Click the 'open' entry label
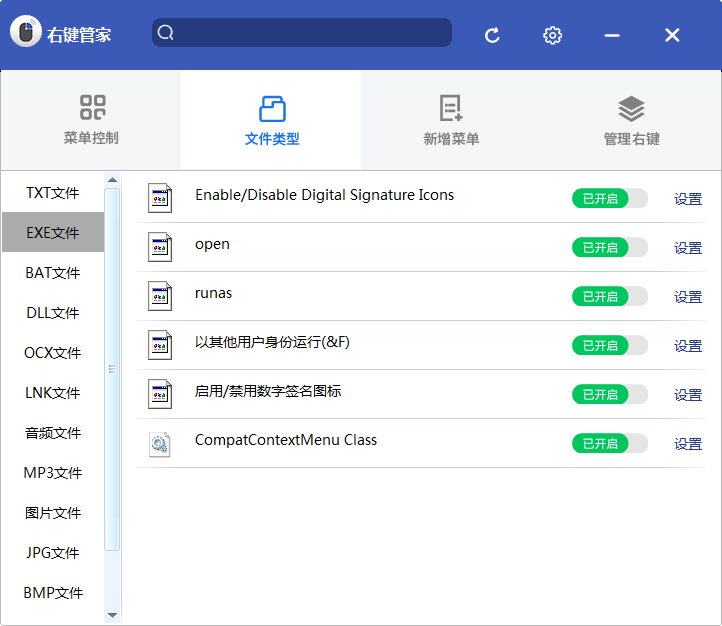Screen dimensions: 722x626 pyautogui.click(x=212, y=244)
